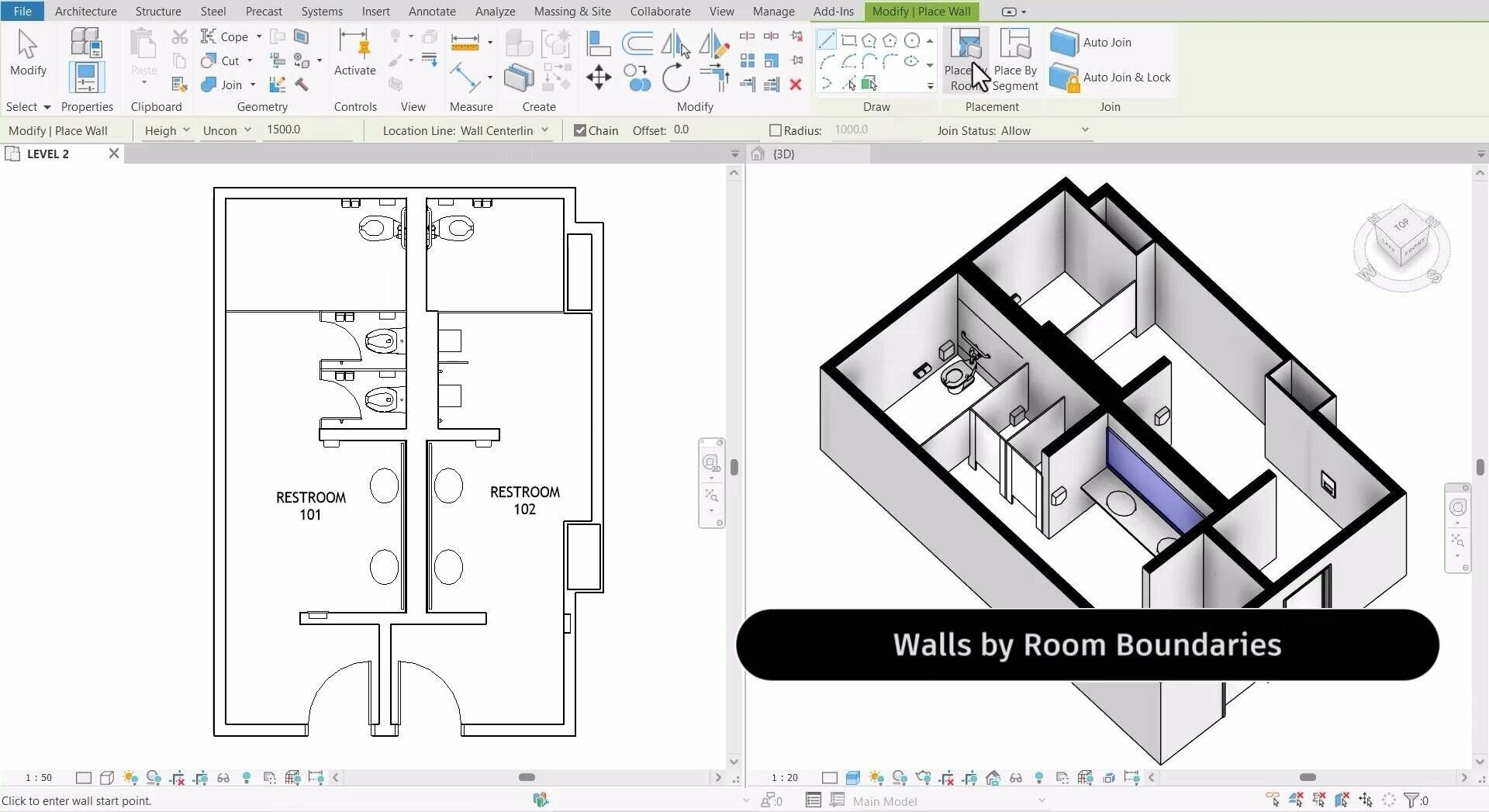Toggle Reveal Hidden Elements lightbulb in plan view
The image size is (1489, 812).
247,777
